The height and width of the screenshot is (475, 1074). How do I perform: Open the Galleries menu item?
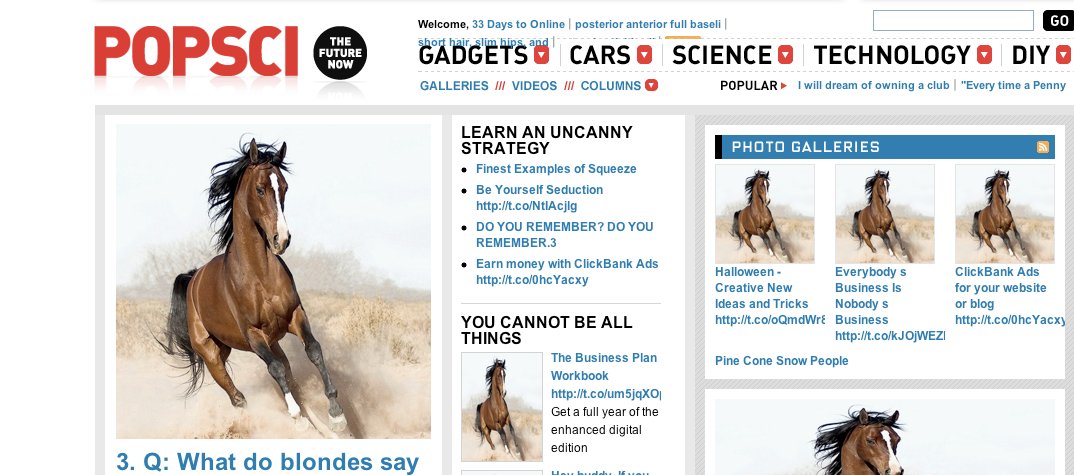point(454,86)
